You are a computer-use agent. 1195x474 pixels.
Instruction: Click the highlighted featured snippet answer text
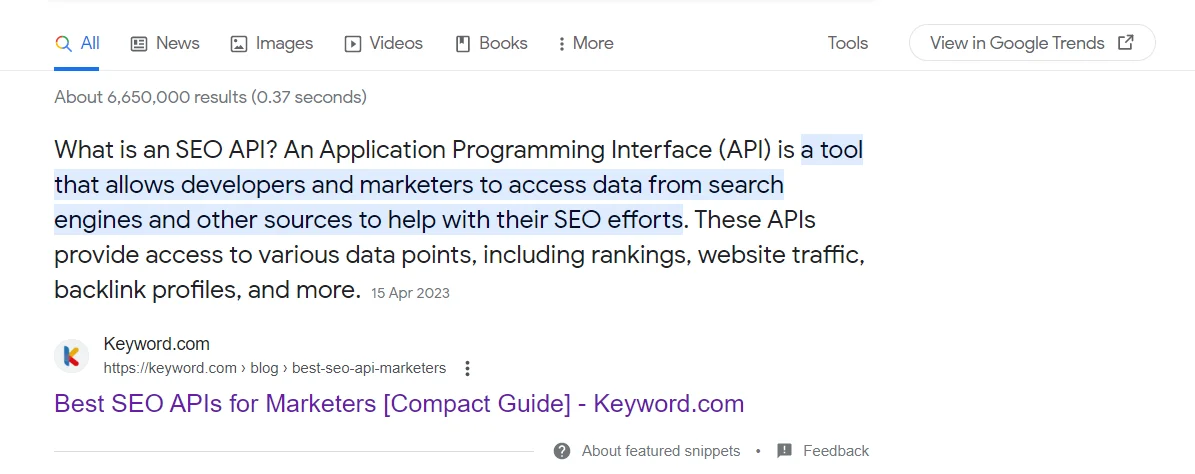418,186
